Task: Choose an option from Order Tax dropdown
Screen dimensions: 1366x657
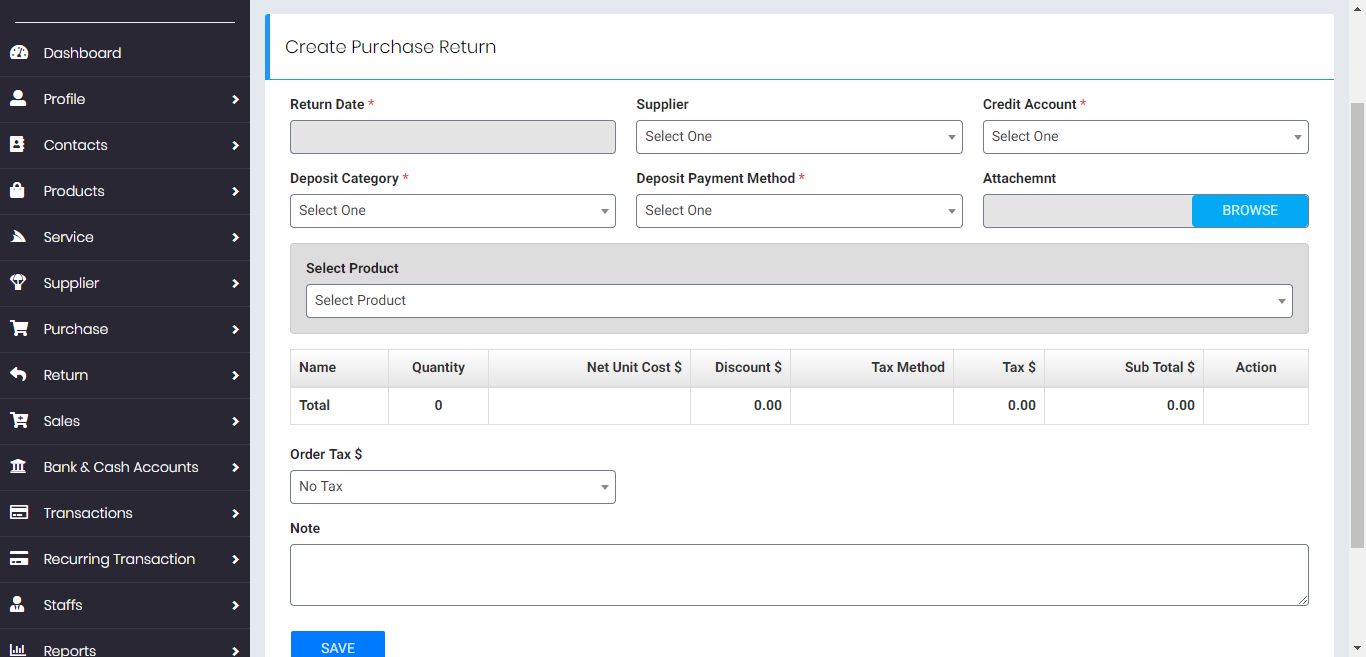Action: (452, 487)
